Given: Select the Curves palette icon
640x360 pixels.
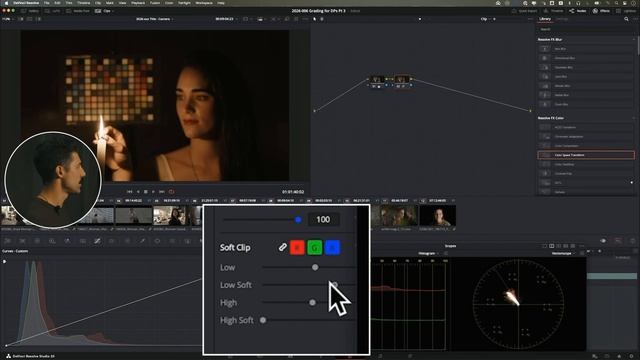Looking at the screenshot, I should 97,241.
